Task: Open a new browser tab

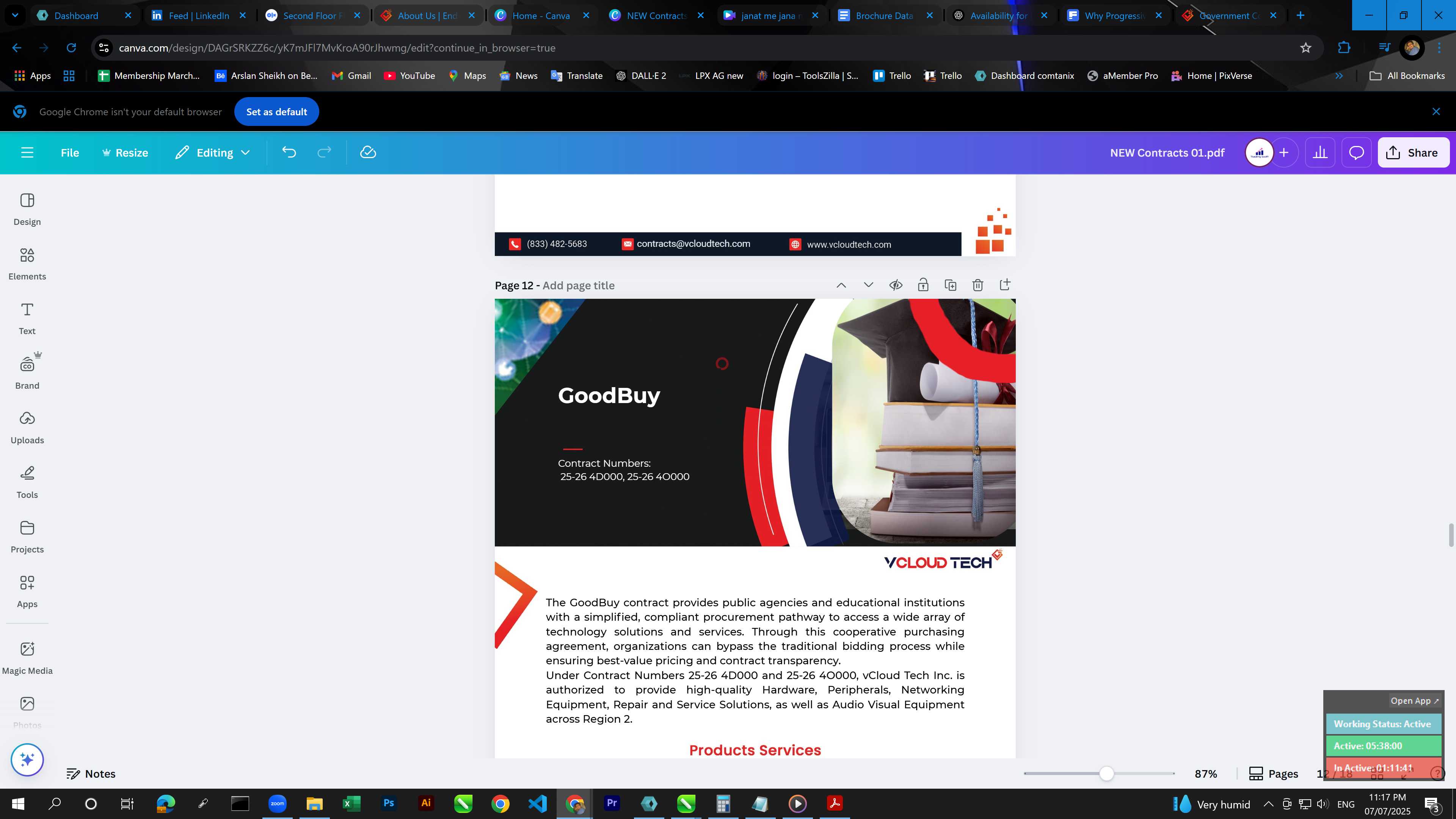Action: click(x=1300, y=15)
